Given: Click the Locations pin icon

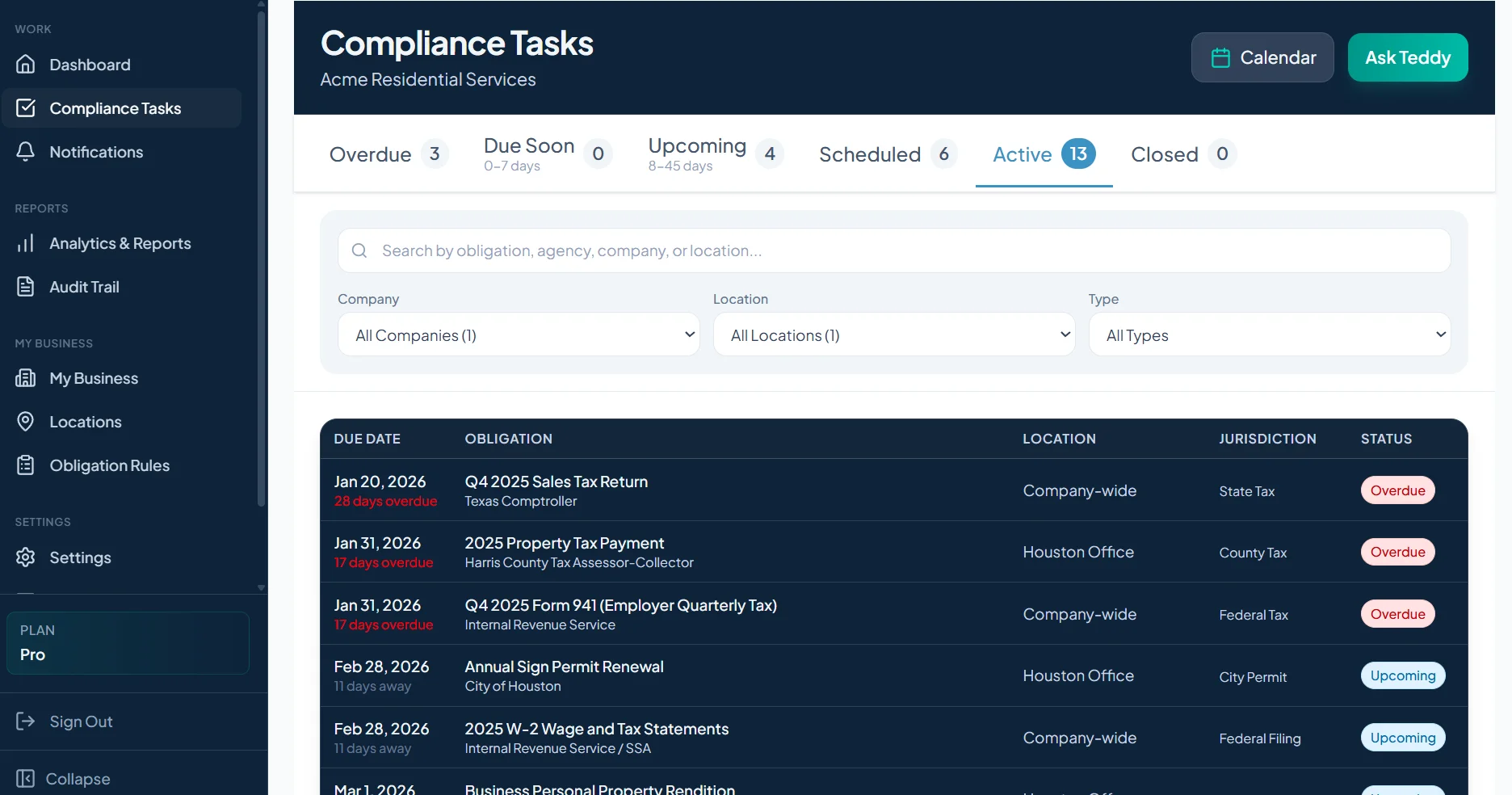Looking at the screenshot, I should pyautogui.click(x=26, y=422).
